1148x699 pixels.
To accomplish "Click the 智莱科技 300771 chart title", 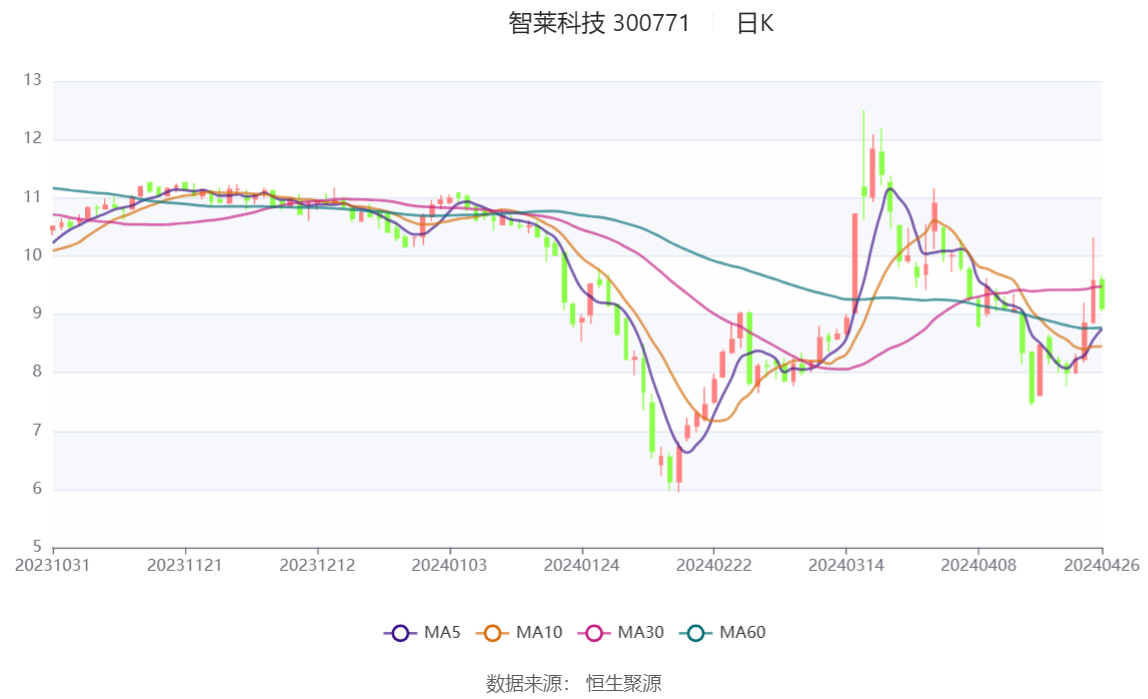I will point(599,24).
